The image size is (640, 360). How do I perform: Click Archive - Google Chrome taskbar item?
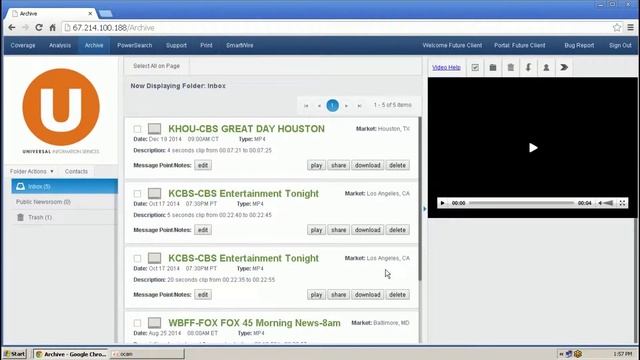coord(71,354)
